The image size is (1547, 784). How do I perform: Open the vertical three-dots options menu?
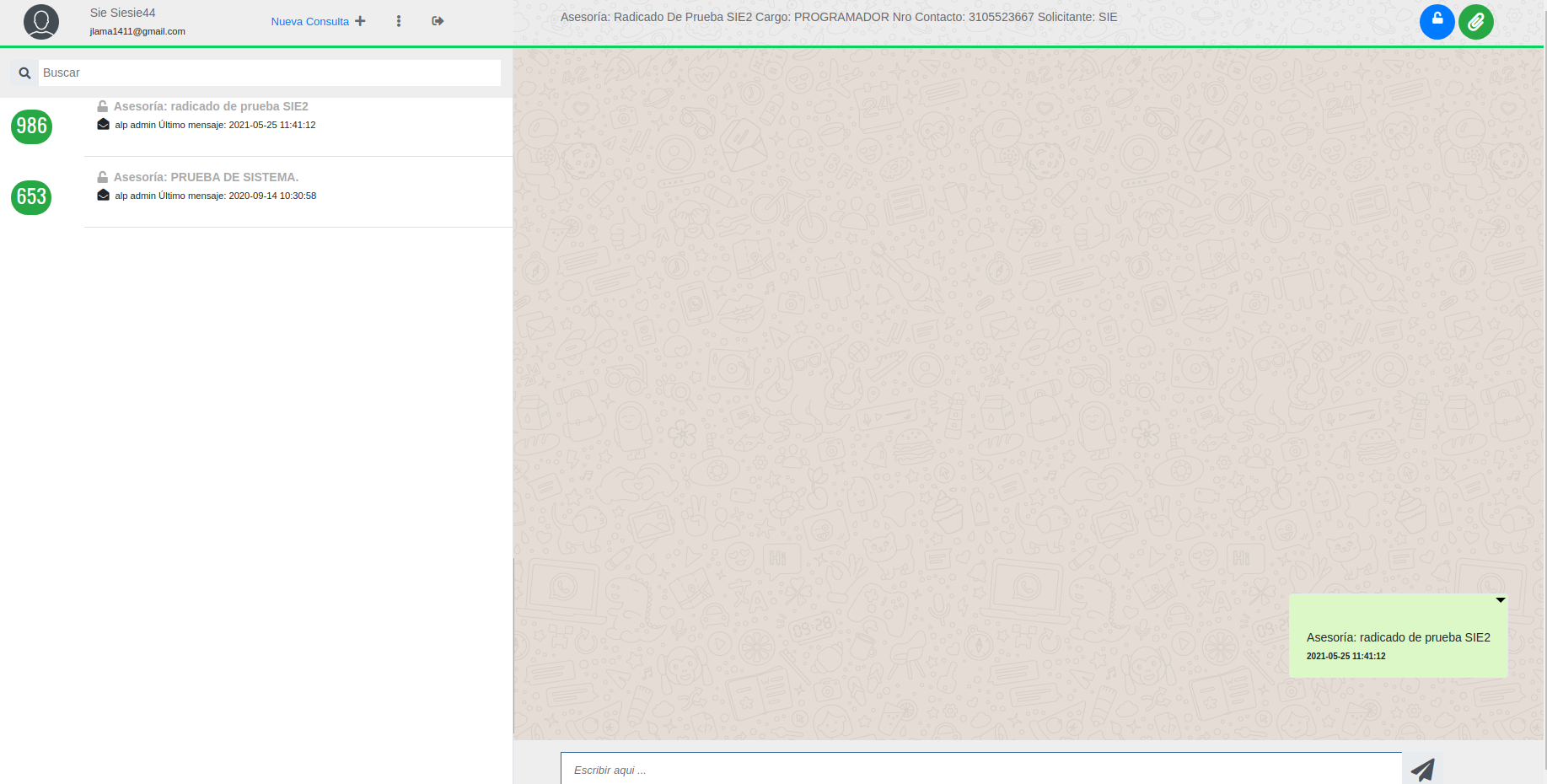(399, 21)
